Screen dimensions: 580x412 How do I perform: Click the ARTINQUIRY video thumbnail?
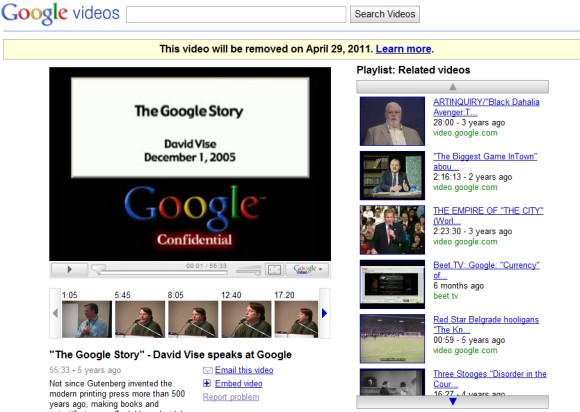click(x=392, y=121)
